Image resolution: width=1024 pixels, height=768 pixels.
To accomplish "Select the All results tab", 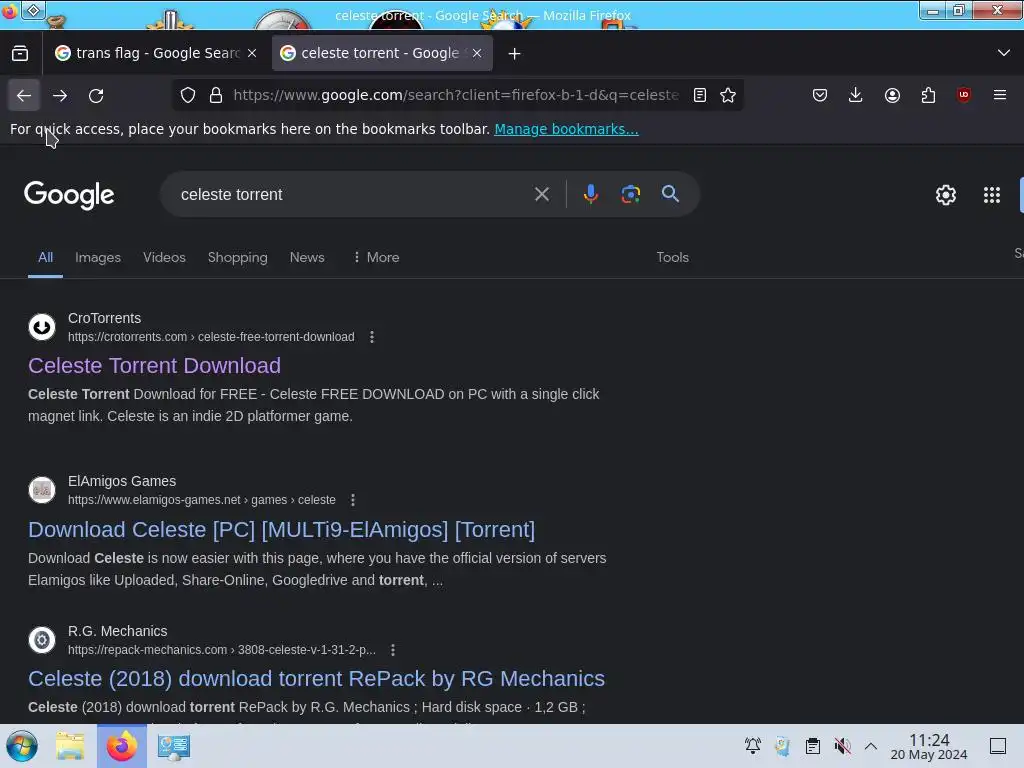I will pos(45,257).
